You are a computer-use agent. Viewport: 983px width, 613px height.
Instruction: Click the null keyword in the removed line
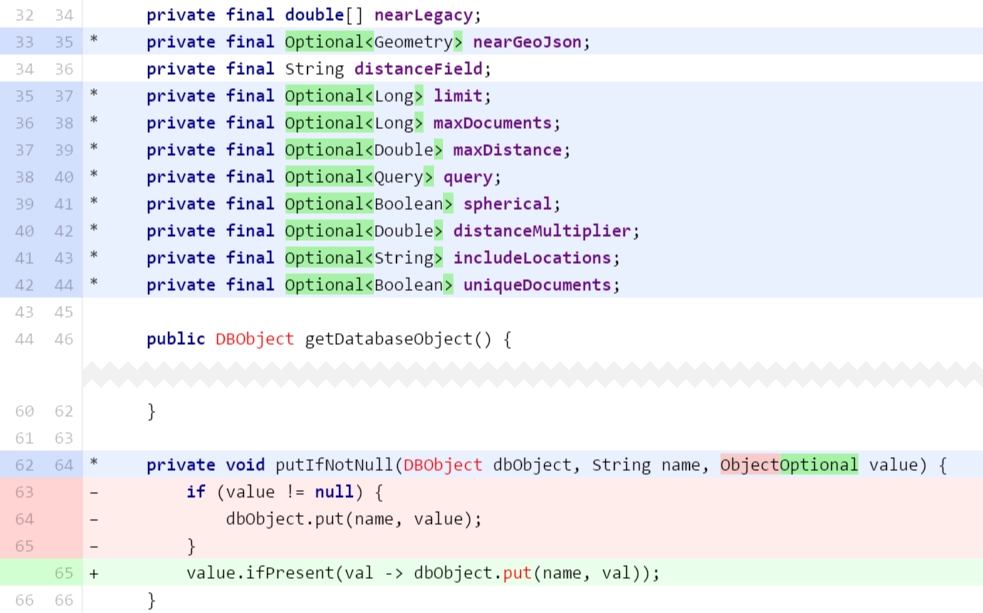click(x=334, y=492)
